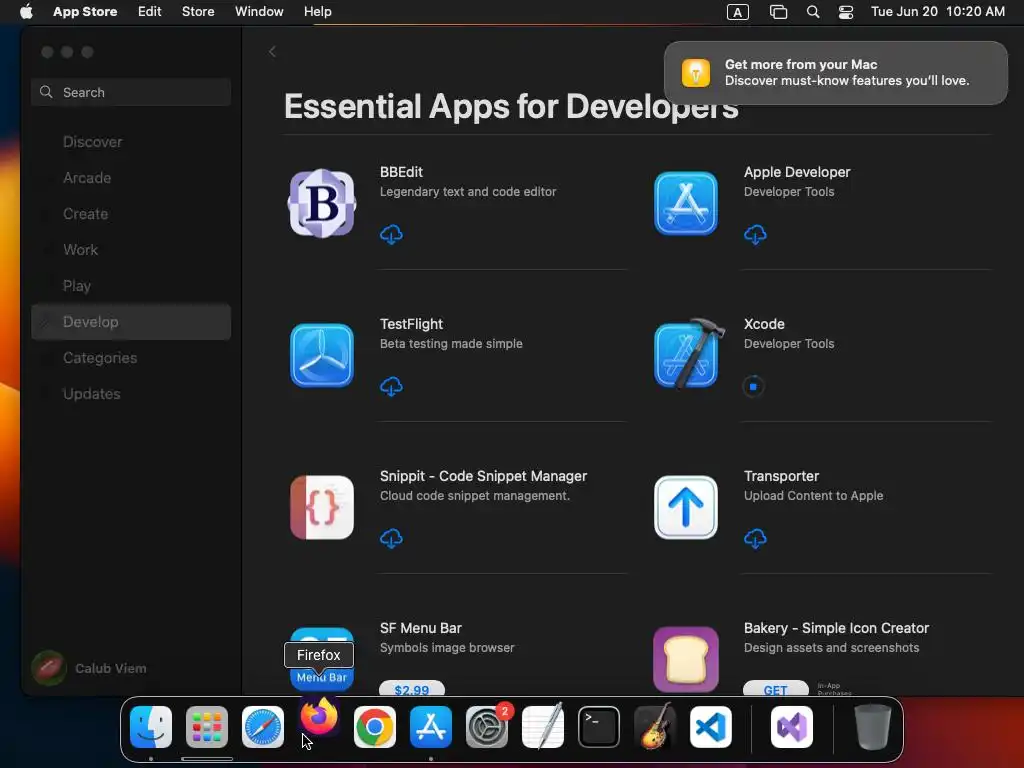Open the Store menu
Screen dimensions: 1024x768
click(x=198, y=12)
